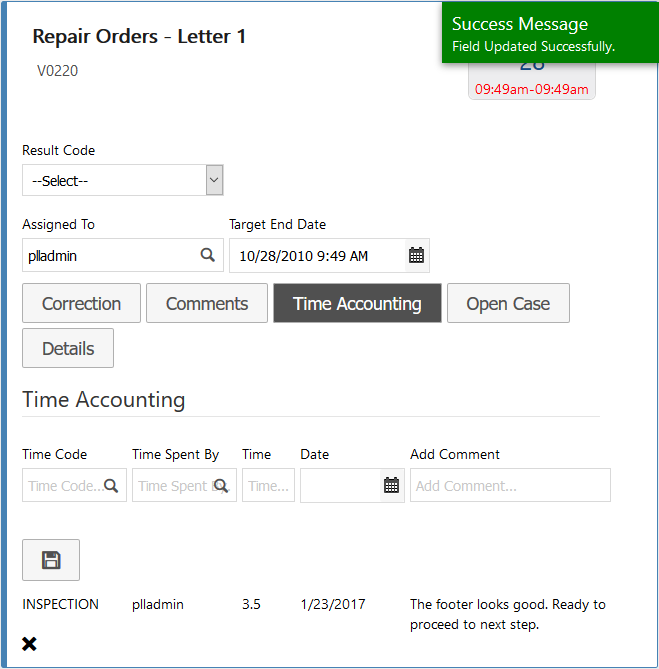Dismiss the green Success Message notification
The height and width of the screenshot is (669, 659).
click(549, 33)
